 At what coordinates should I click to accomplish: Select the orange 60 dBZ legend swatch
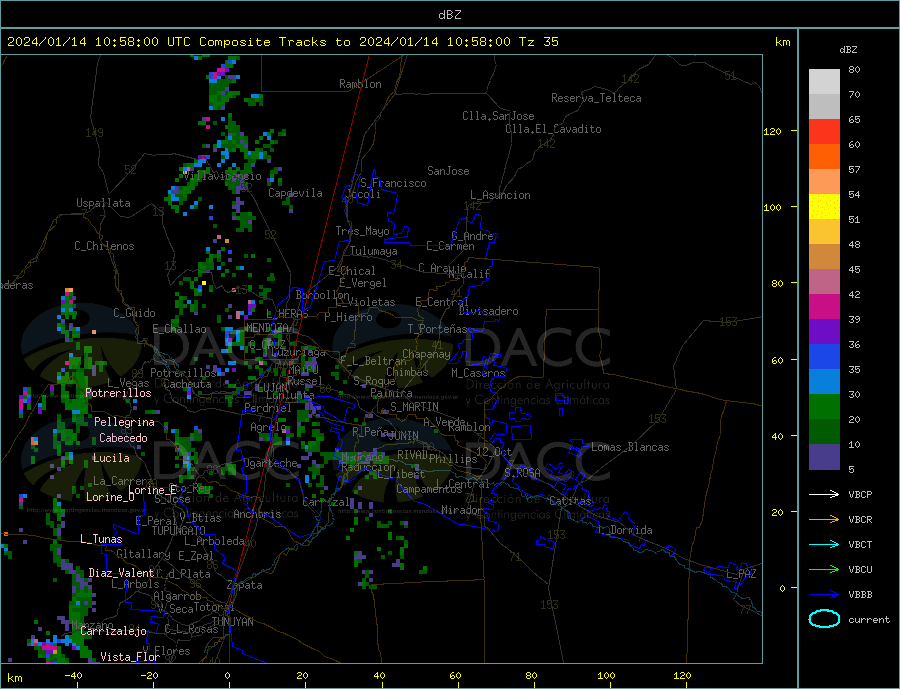pos(824,157)
